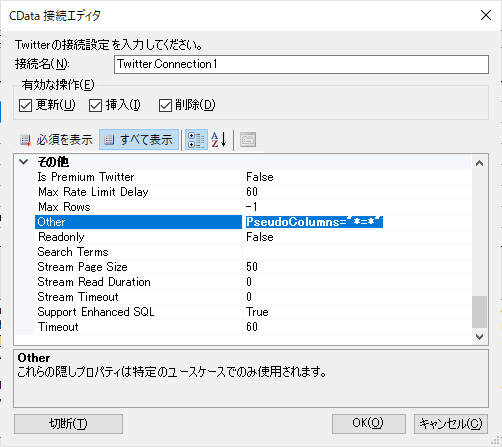Select the Timeout property row
The image size is (502, 447).
[138, 327]
